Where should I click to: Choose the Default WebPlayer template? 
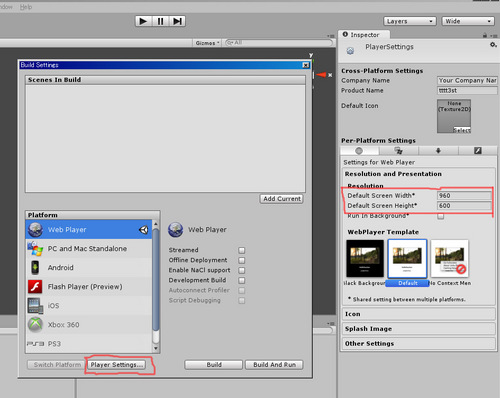tap(407, 259)
